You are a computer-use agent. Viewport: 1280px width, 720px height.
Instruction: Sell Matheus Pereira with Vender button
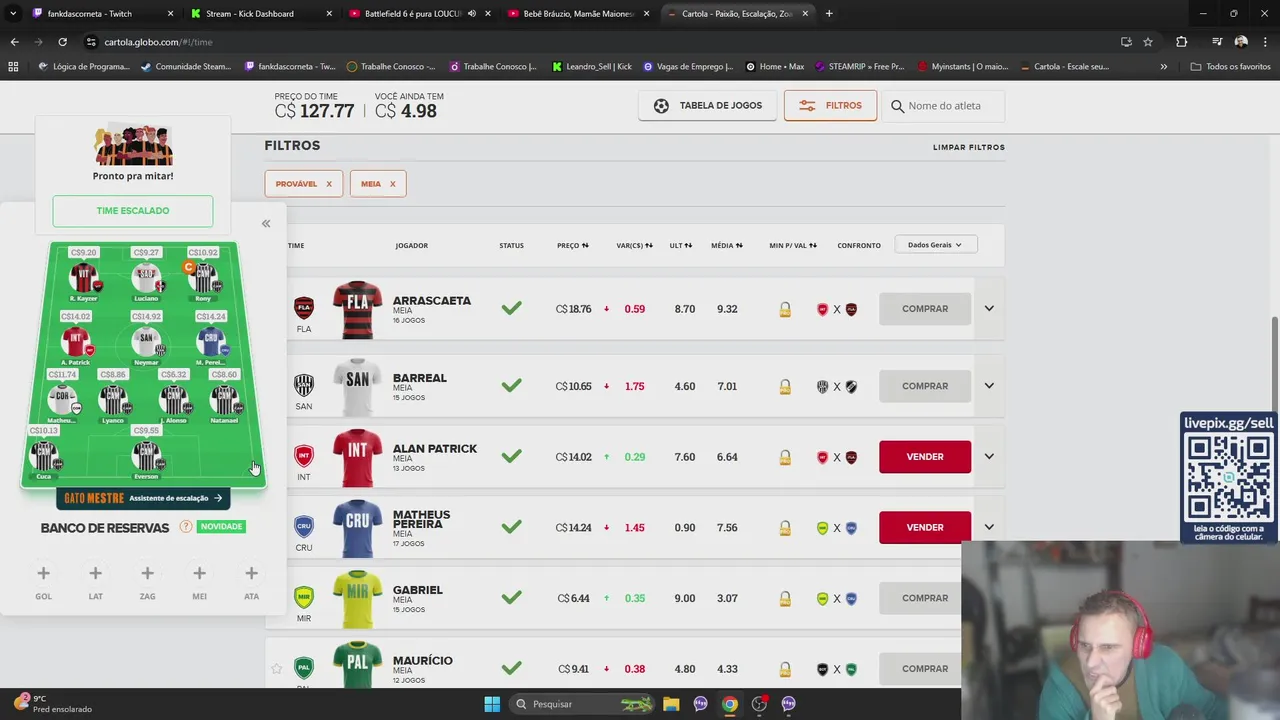925,527
